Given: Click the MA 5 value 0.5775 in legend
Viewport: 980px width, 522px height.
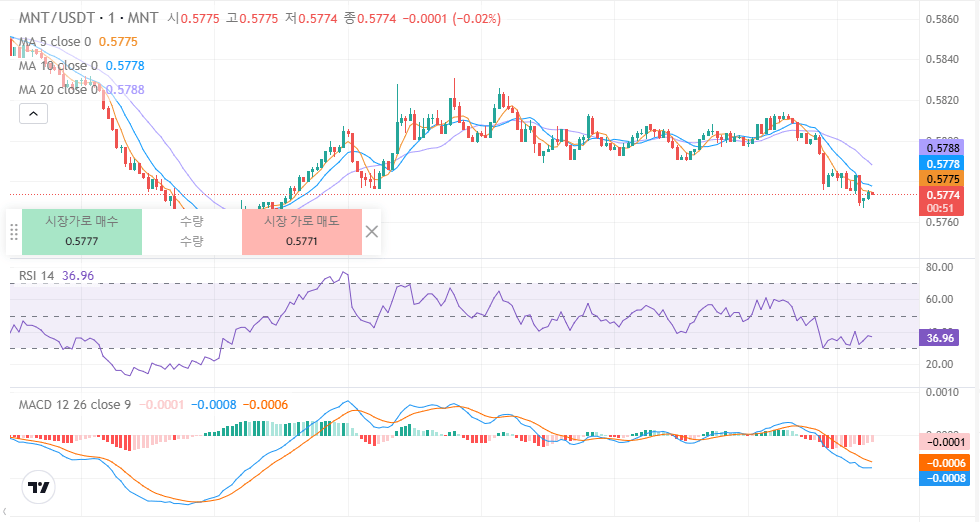Looking at the screenshot, I should click(x=118, y=42).
